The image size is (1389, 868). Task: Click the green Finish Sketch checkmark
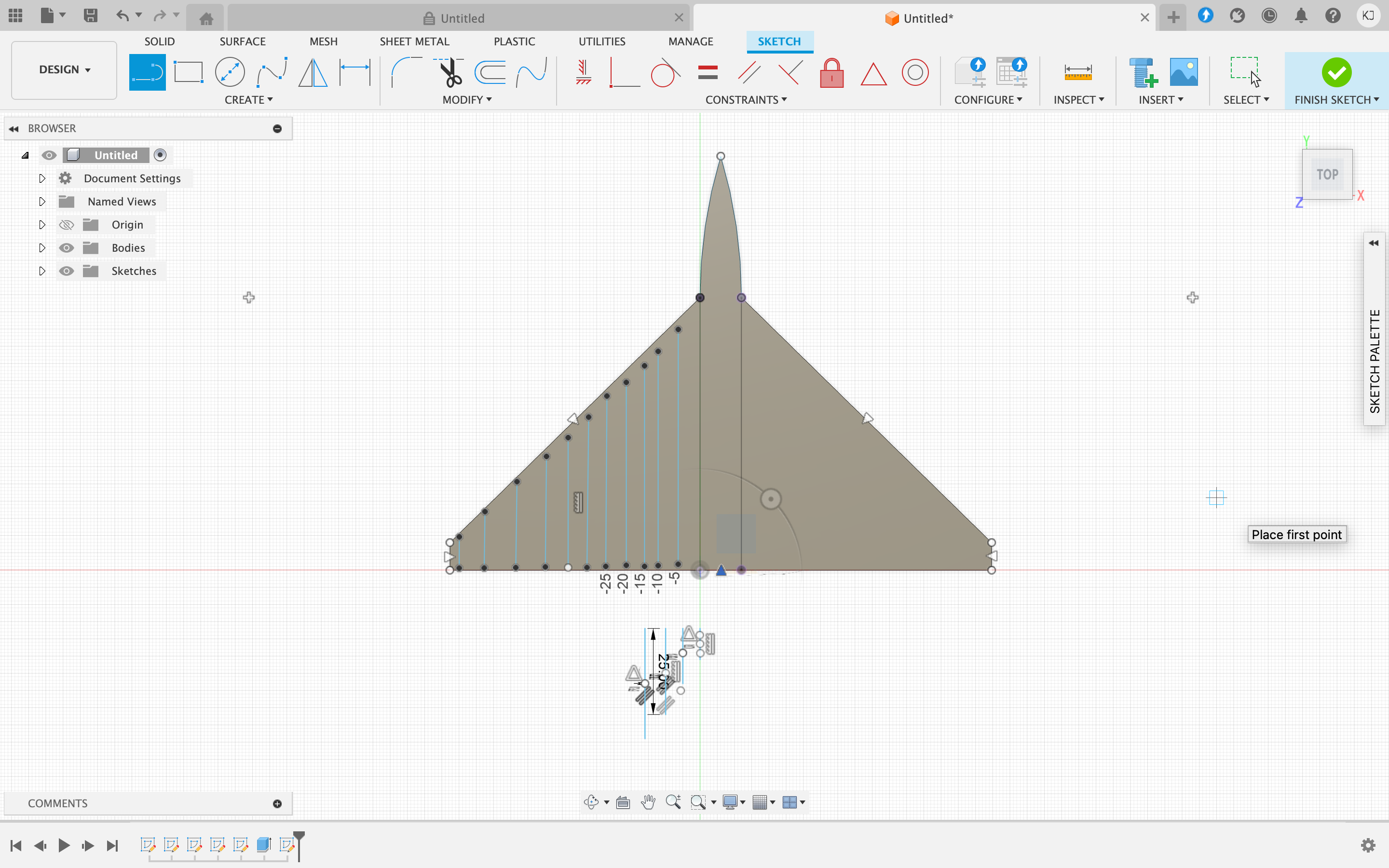coord(1336,72)
